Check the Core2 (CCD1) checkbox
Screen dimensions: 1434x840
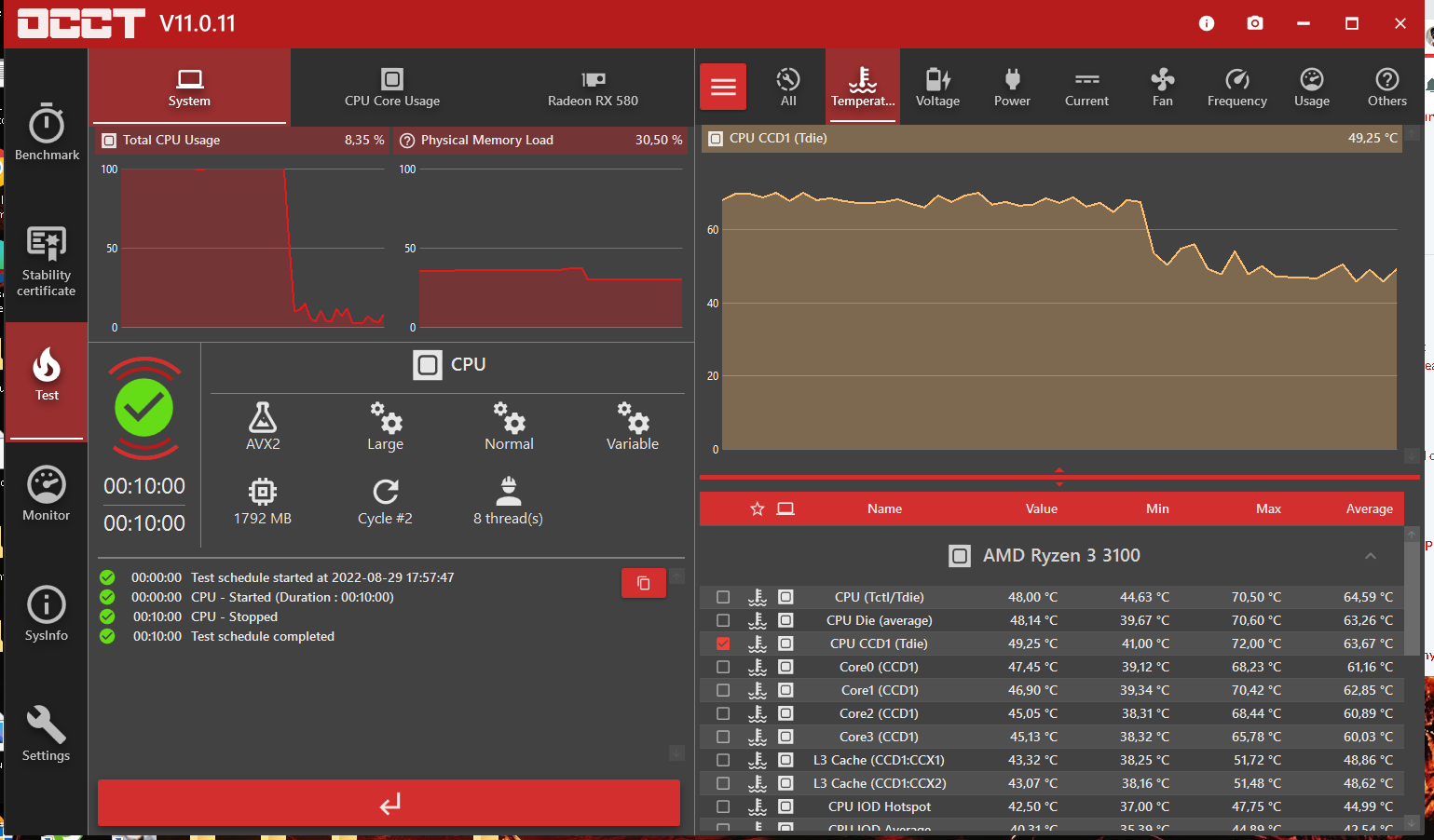(723, 713)
